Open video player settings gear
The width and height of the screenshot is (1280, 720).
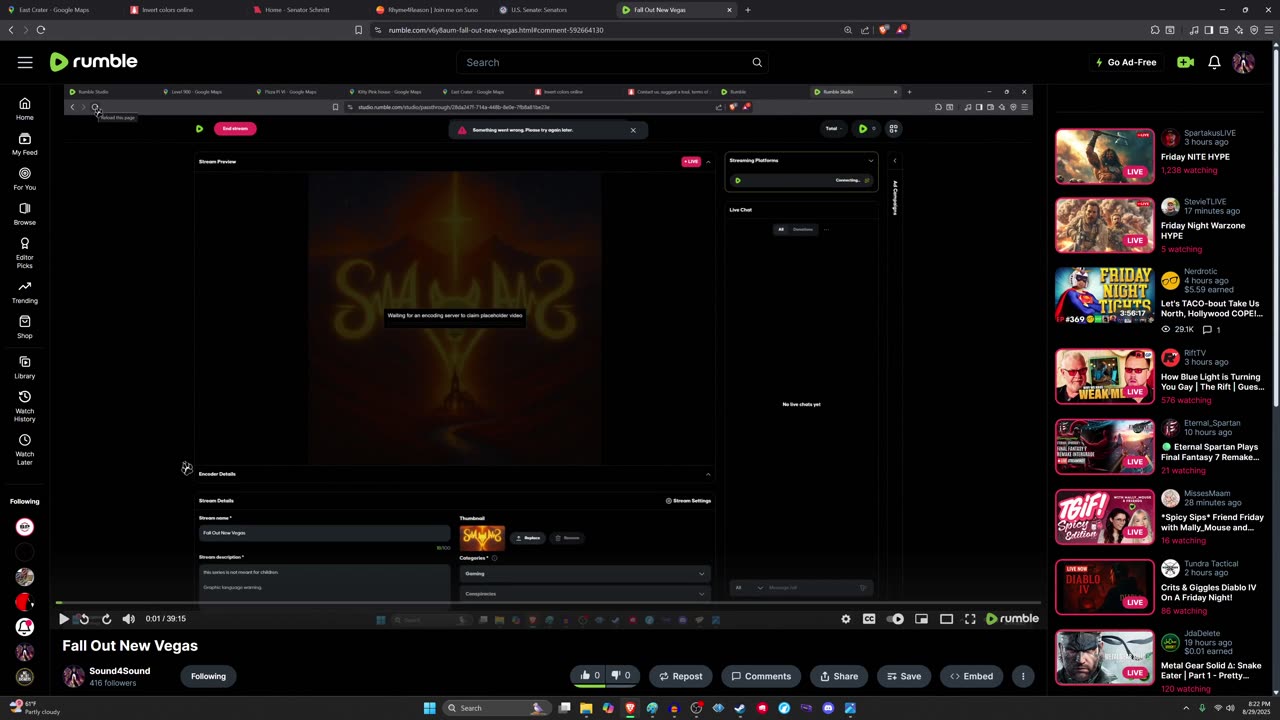tap(846, 619)
